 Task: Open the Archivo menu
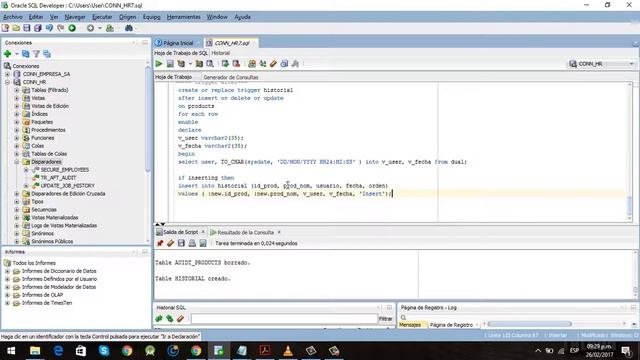tap(13, 17)
